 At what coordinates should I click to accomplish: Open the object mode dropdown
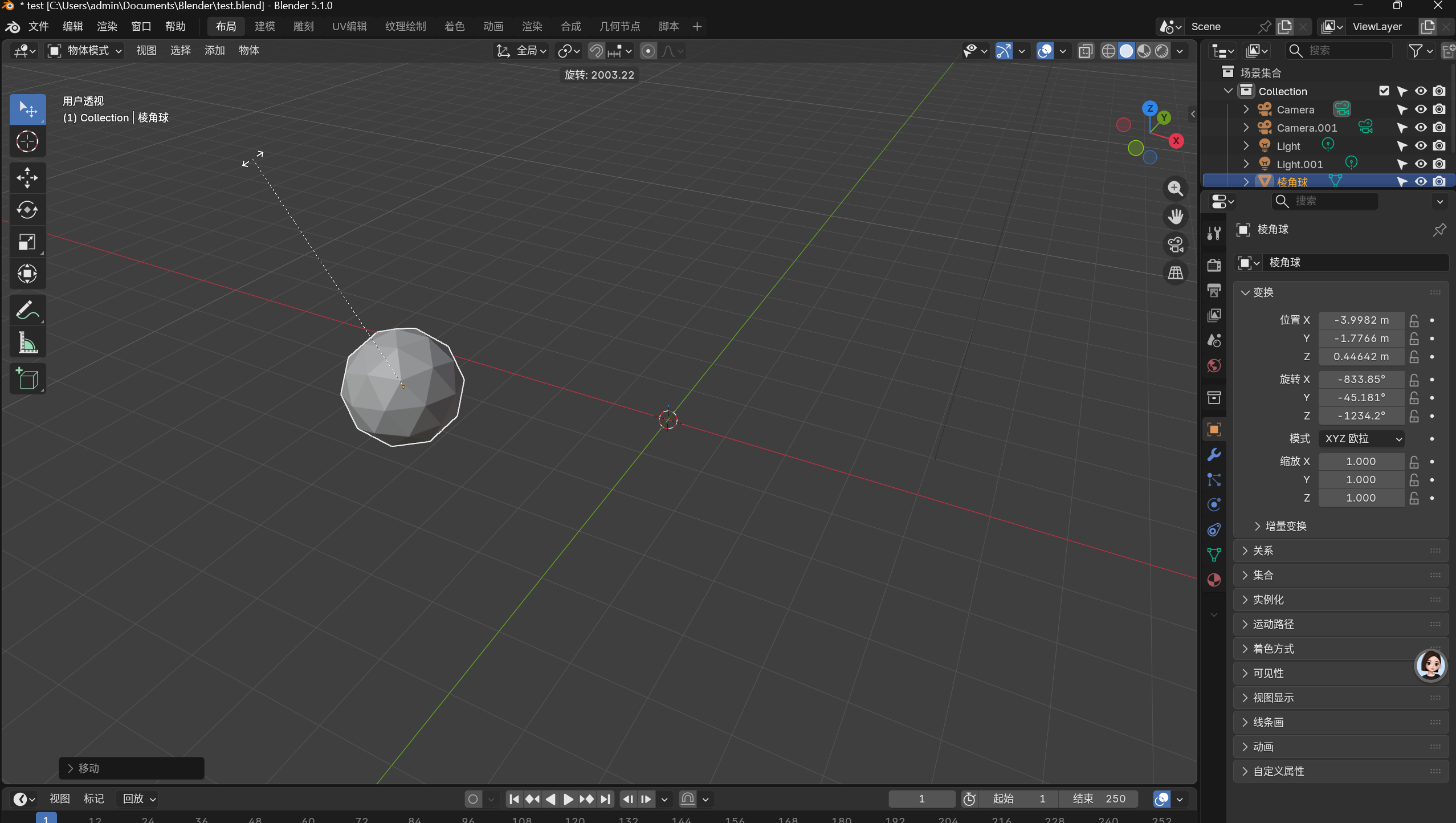[x=85, y=51]
